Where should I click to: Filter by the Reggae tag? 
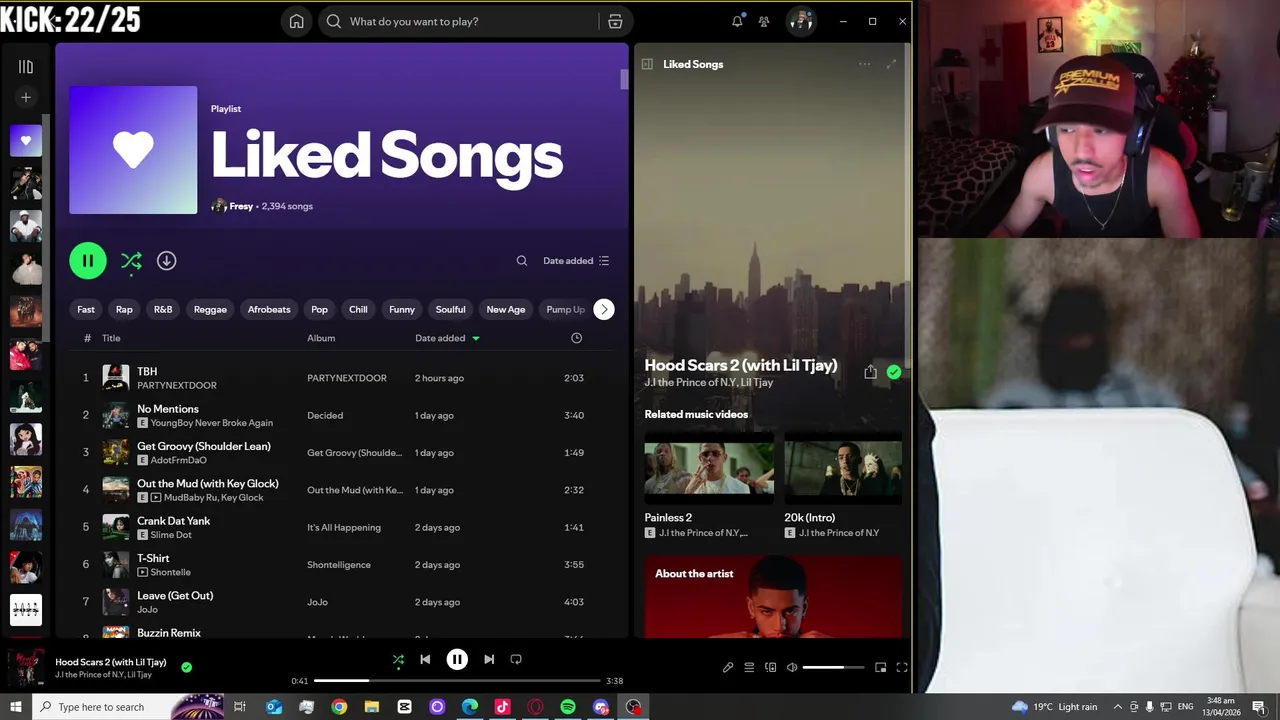point(210,309)
